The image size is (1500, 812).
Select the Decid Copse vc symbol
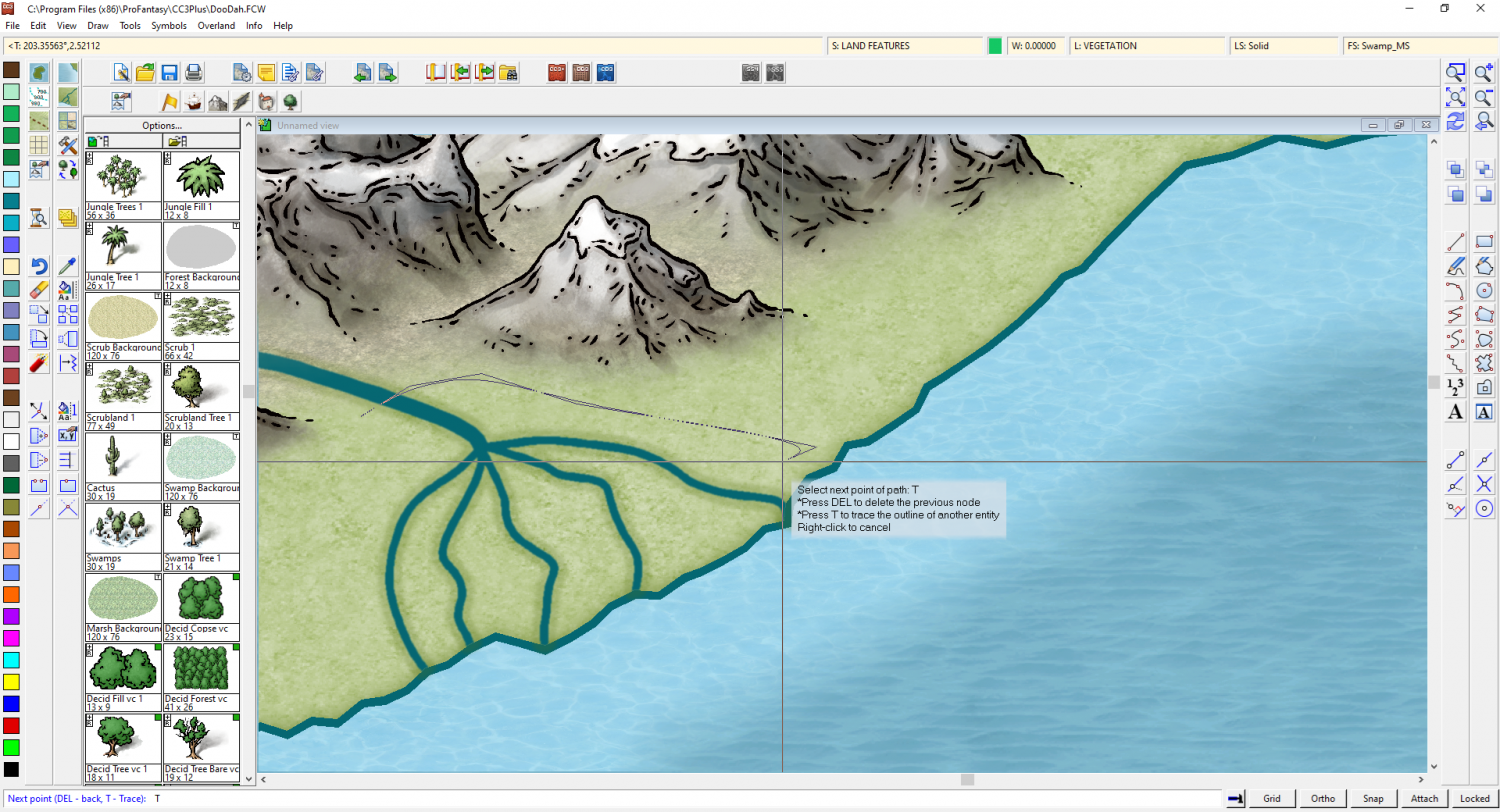point(201,606)
